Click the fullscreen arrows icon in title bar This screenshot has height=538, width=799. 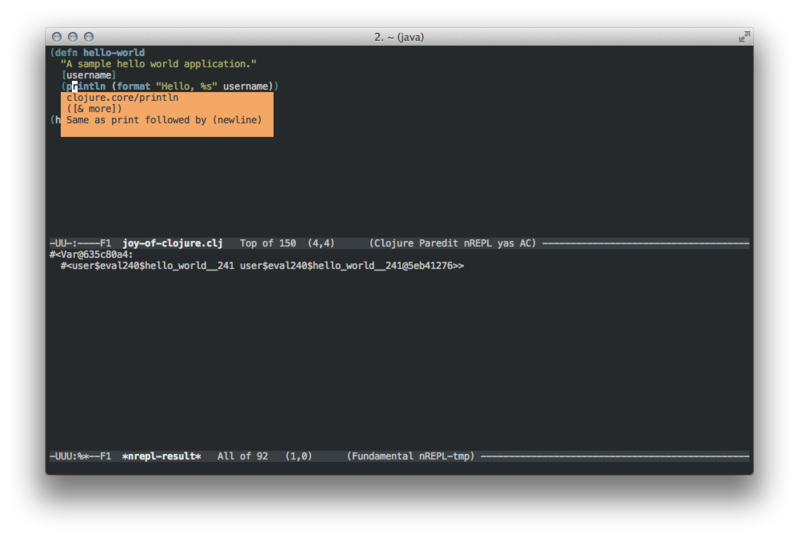coord(744,37)
